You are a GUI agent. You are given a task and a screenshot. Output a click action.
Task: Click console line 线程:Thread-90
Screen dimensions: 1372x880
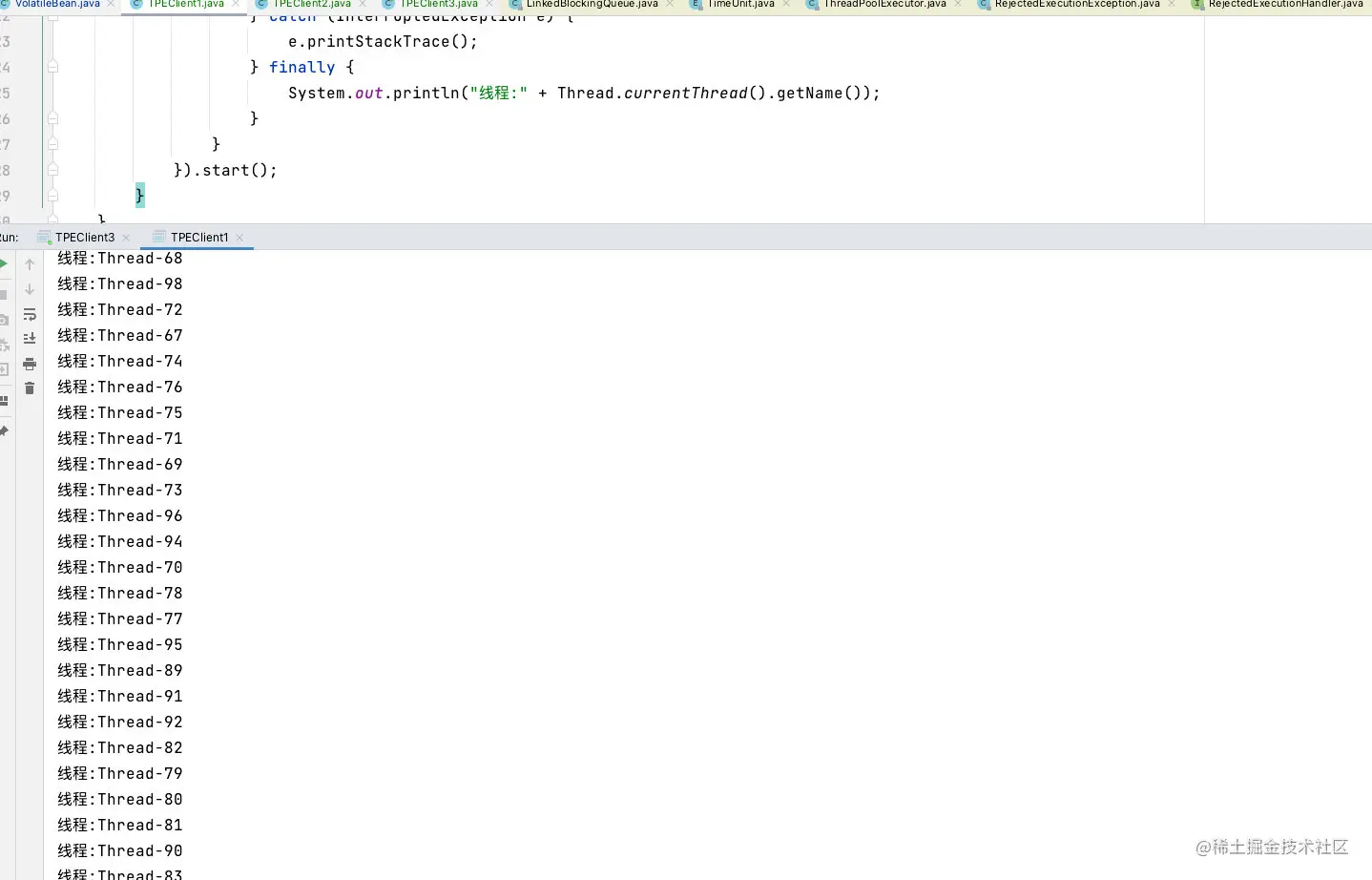pos(120,850)
